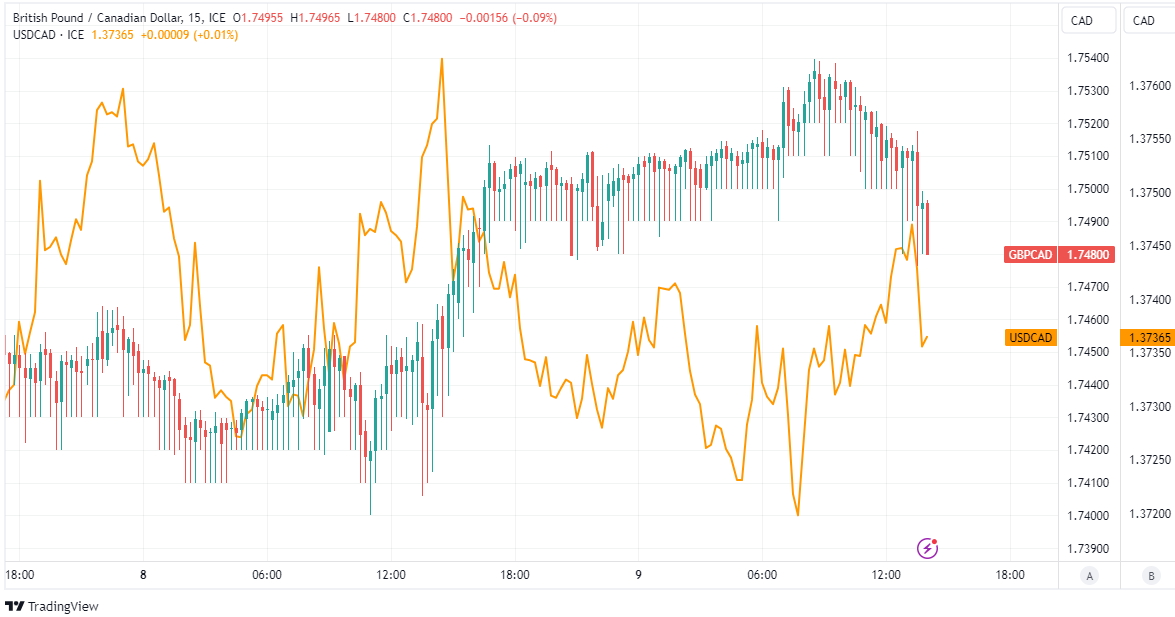This screenshot has height=617, width=1175.
Task: Click the legend close value C1.74800
Action: tap(429, 18)
